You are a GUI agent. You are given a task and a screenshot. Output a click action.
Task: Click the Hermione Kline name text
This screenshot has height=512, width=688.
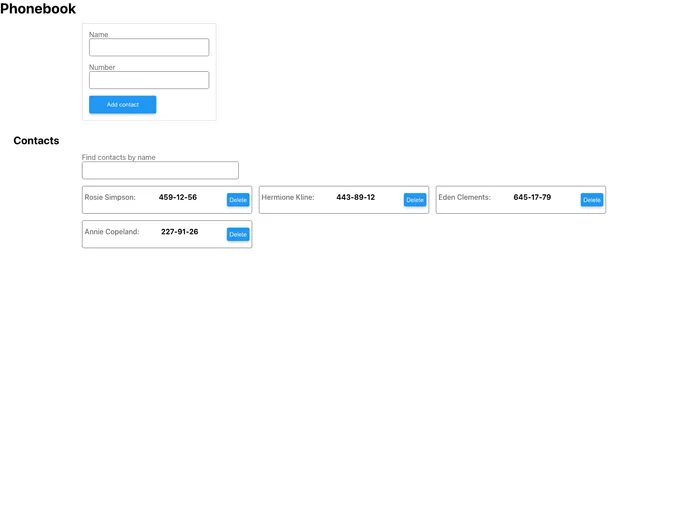288,198
